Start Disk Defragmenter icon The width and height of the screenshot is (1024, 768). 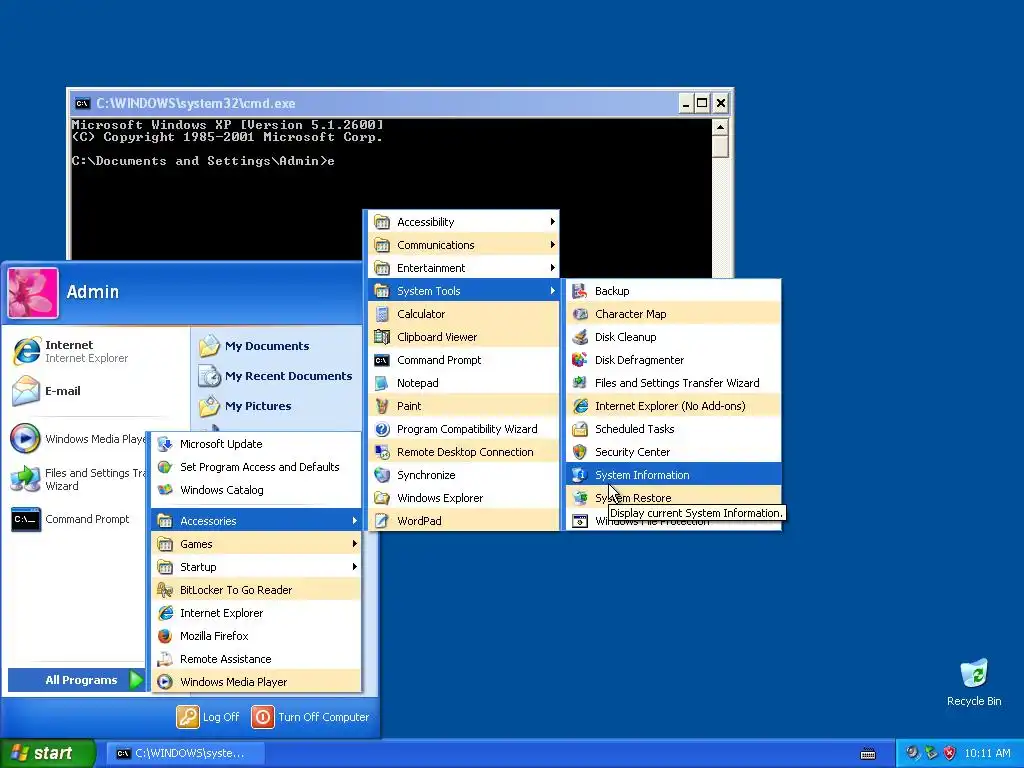tap(580, 360)
